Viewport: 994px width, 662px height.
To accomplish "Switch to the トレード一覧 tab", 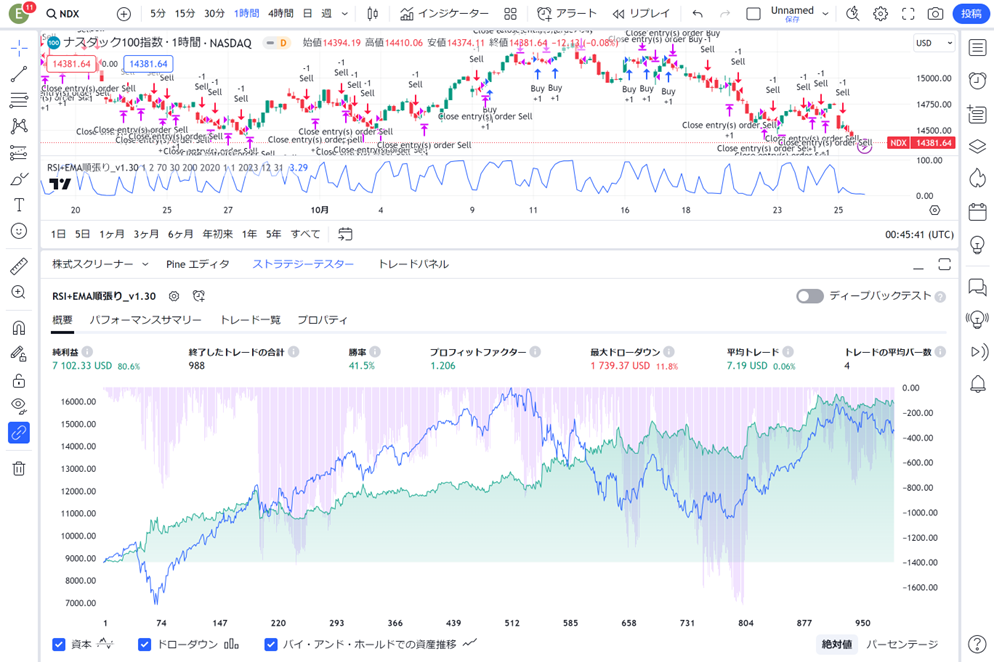I will pyautogui.click(x=249, y=320).
